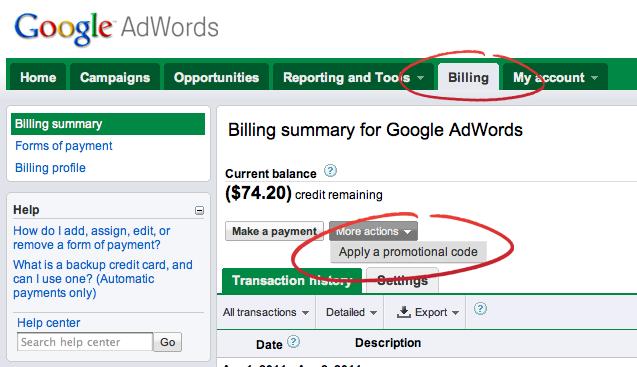Viewport: 637px width, 367px height.
Task: Collapse the Help panel with the minus icon
Action: pos(199,210)
